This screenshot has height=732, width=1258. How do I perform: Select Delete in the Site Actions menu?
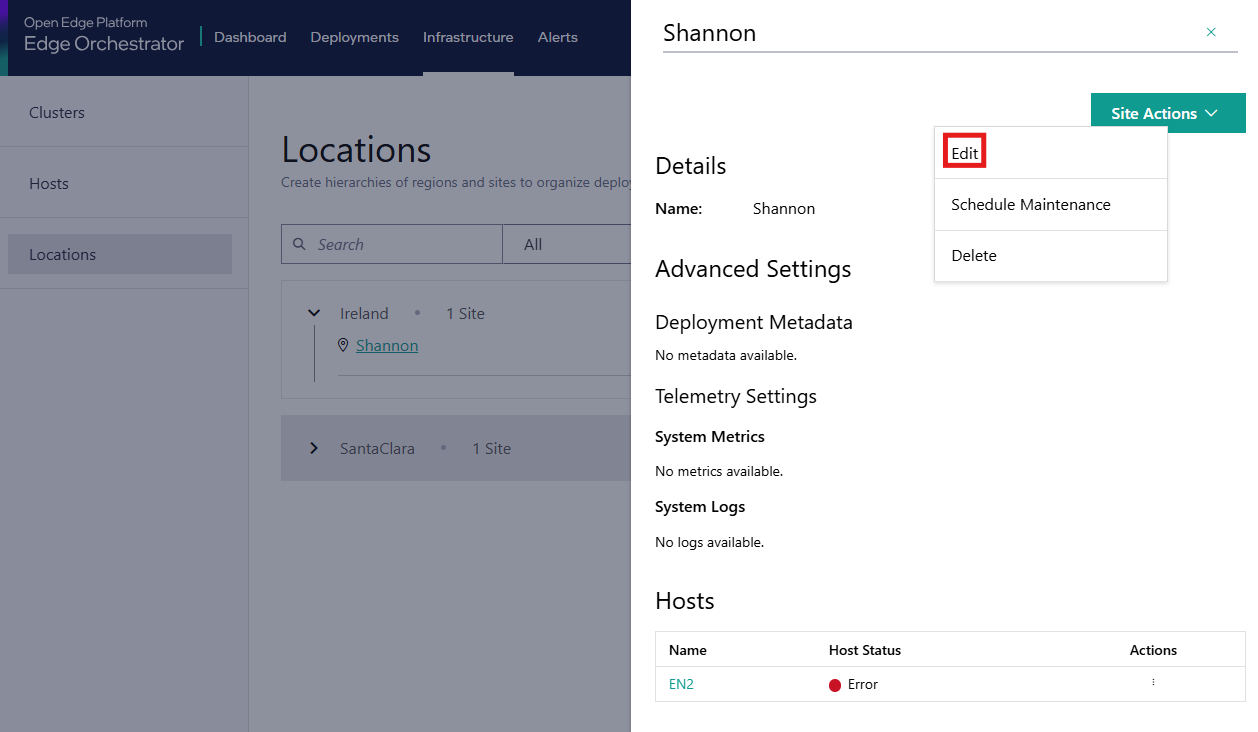pos(973,255)
